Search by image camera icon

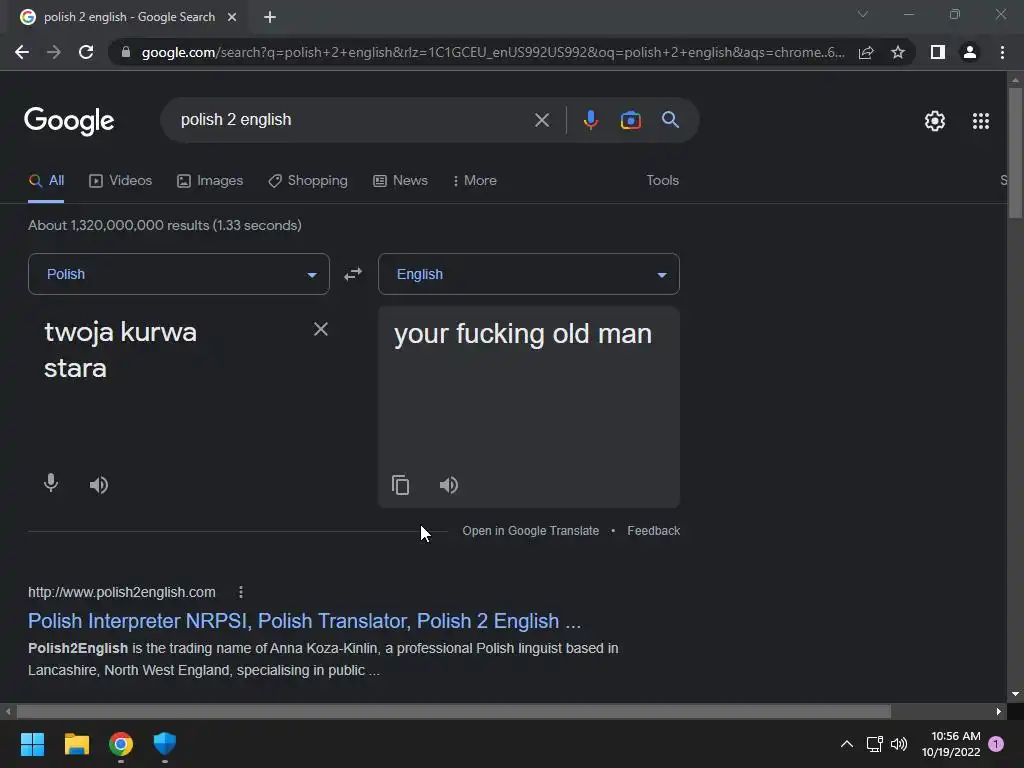(630, 120)
